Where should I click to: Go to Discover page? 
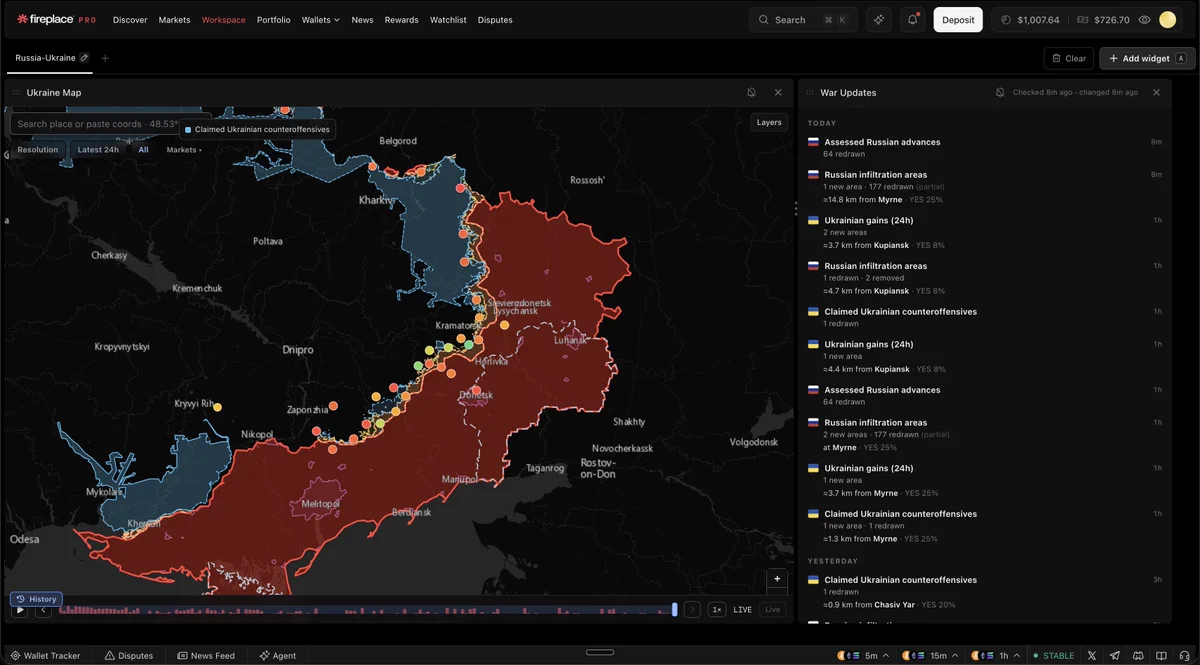click(x=130, y=20)
